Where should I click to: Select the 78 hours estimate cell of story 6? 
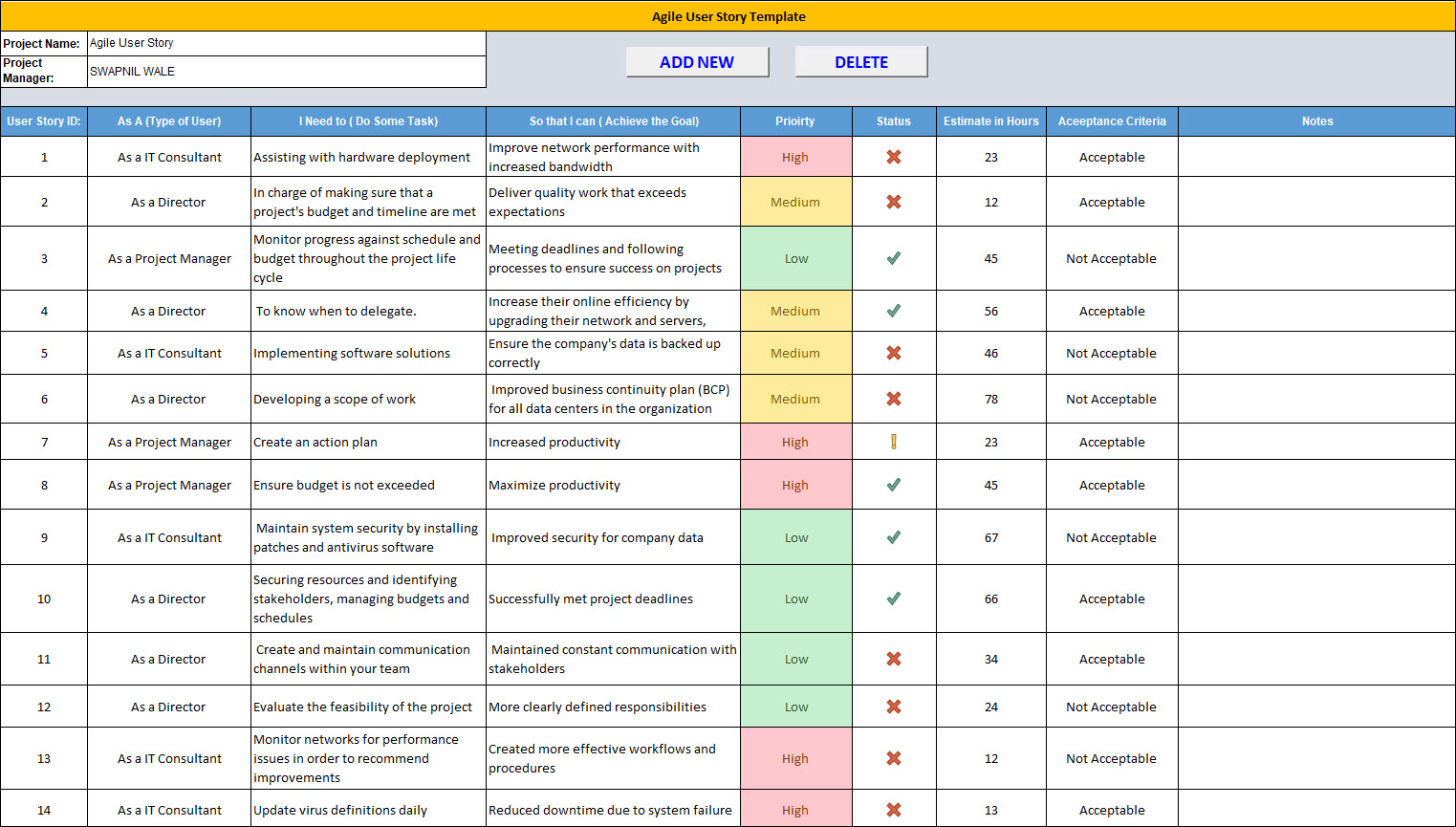click(989, 399)
